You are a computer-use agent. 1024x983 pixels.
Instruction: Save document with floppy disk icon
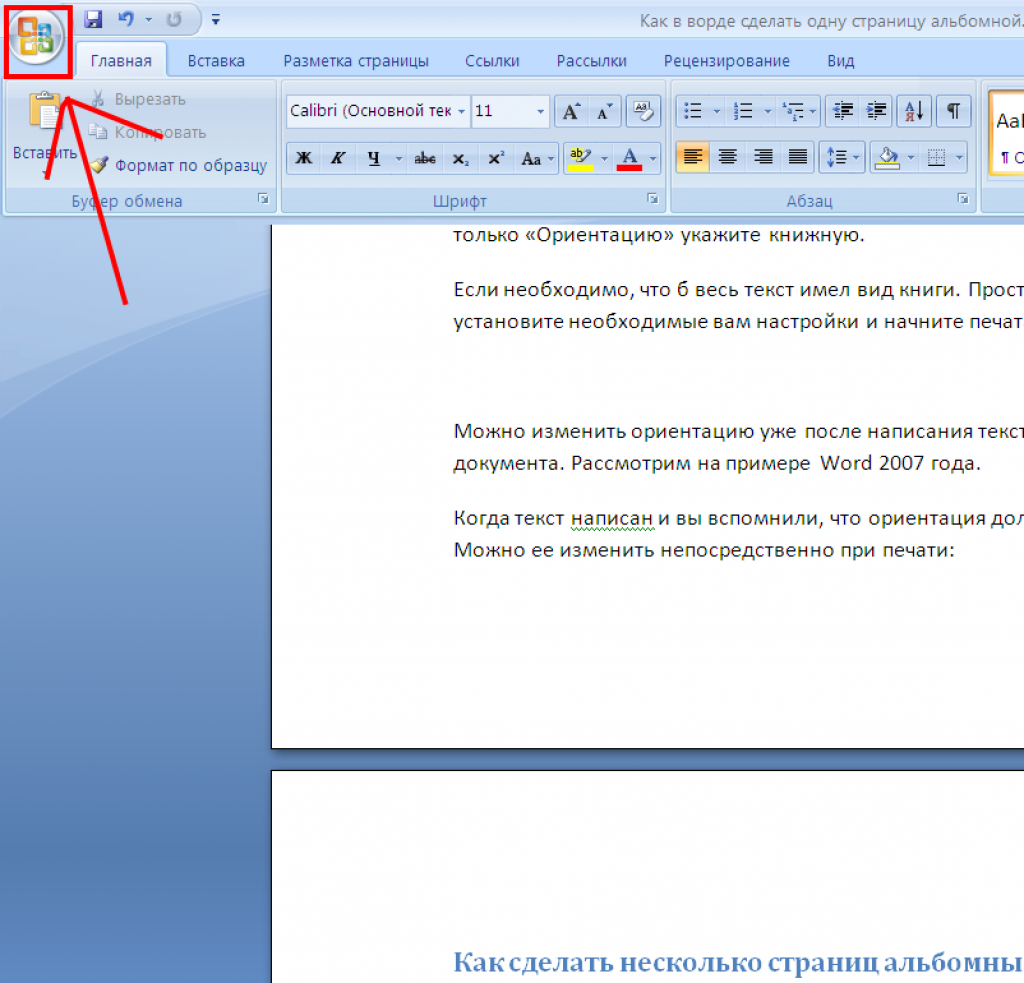[93, 20]
